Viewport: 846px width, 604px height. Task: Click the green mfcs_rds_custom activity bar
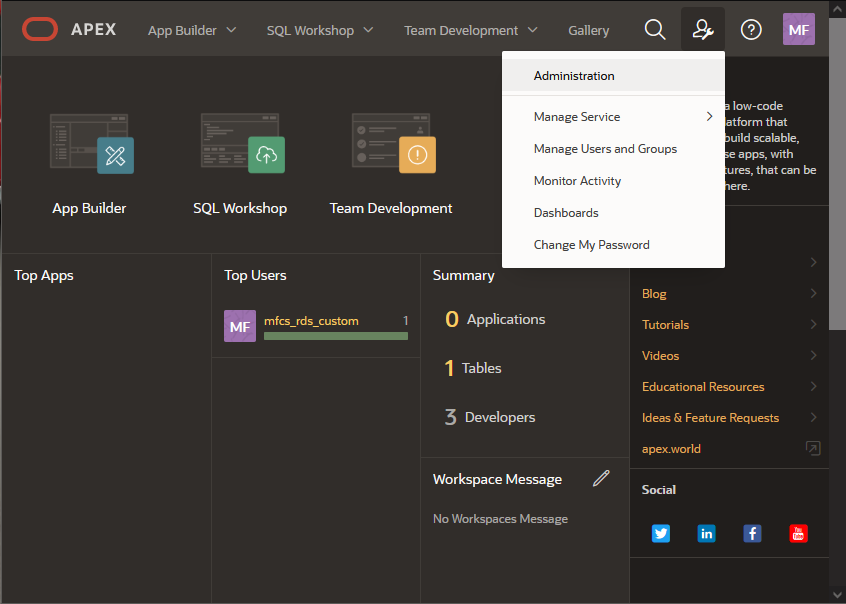click(x=336, y=336)
